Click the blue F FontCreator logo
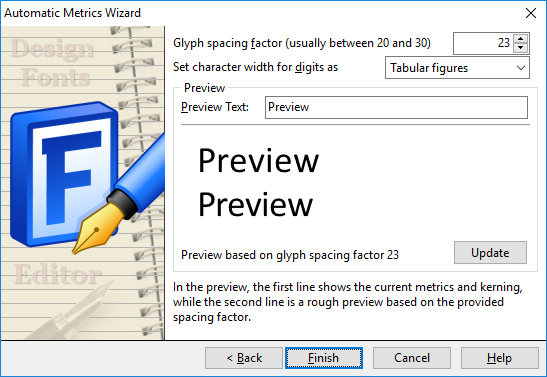Screen dimensions: 547x377 point(65,174)
